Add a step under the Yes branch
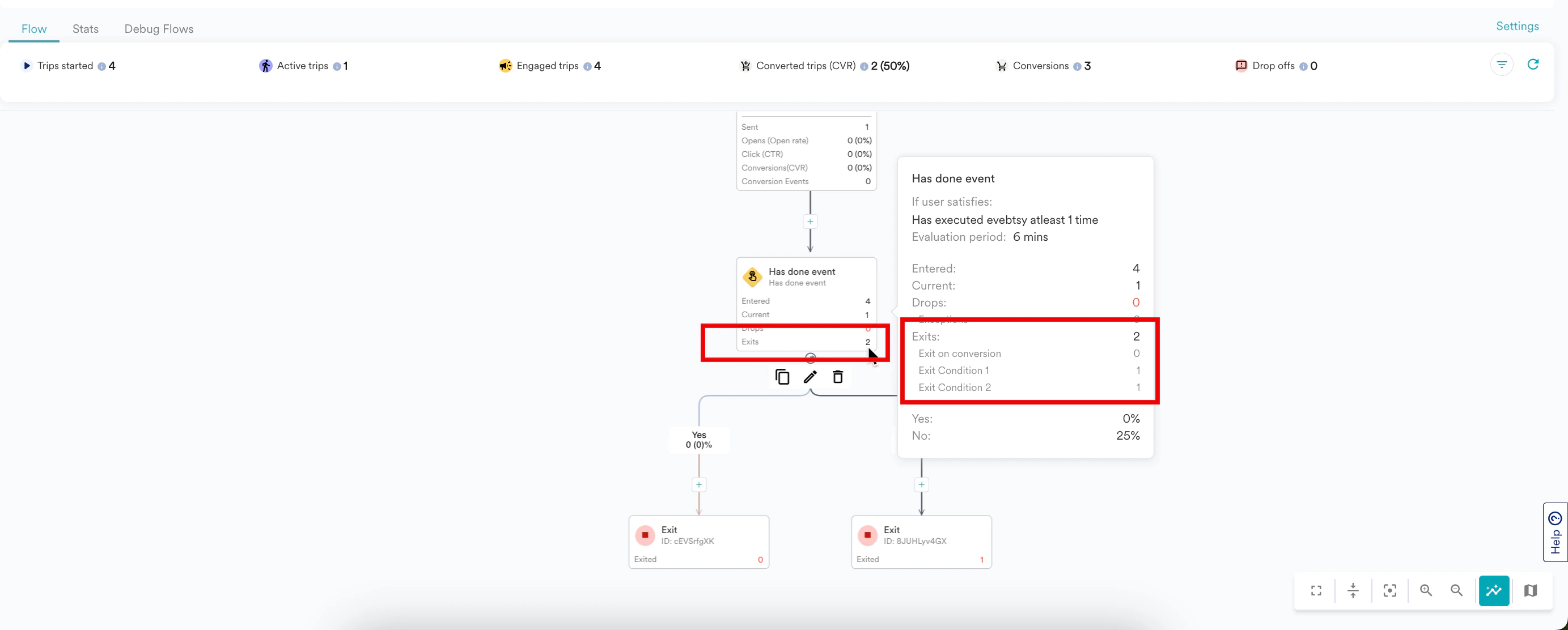The height and width of the screenshot is (630, 1568). (x=699, y=484)
